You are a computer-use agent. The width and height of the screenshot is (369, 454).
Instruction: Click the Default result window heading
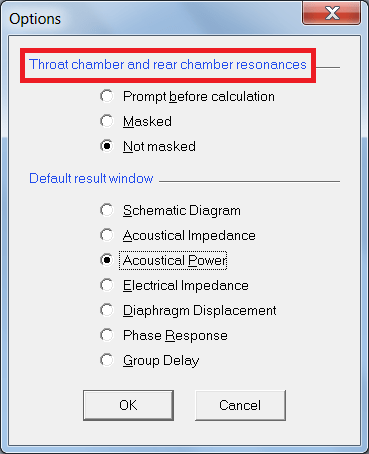click(91, 178)
